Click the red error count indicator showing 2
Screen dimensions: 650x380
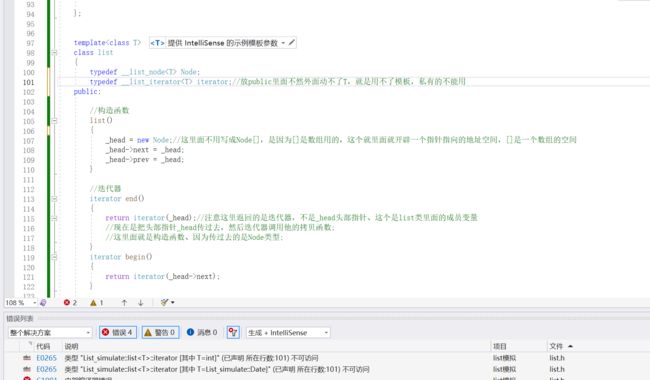(x=70, y=303)
